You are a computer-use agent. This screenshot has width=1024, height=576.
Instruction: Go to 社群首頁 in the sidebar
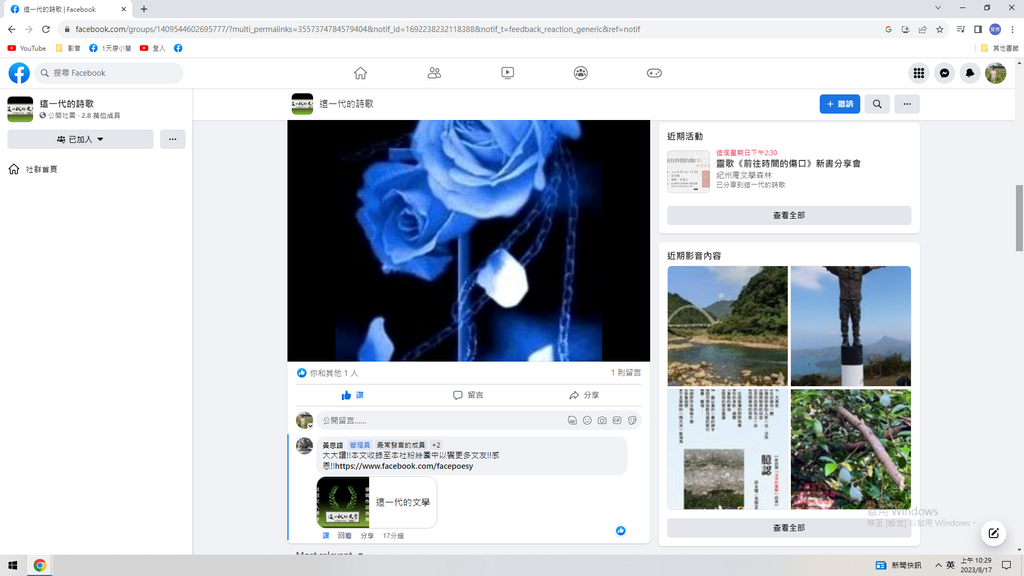point(41,169)
